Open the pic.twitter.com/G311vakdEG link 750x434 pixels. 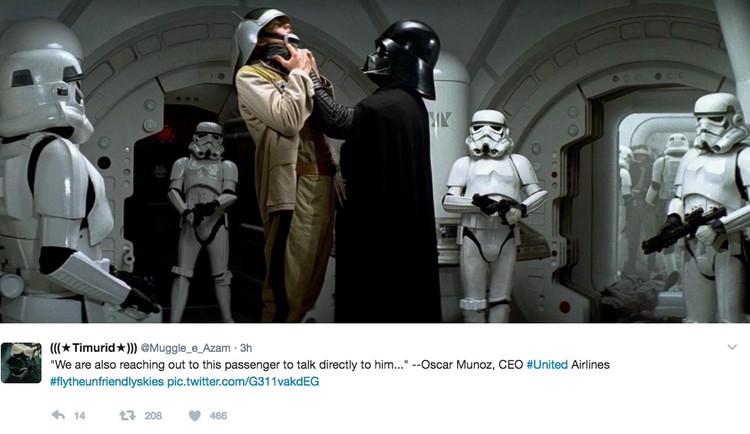[x=243, y=382]
